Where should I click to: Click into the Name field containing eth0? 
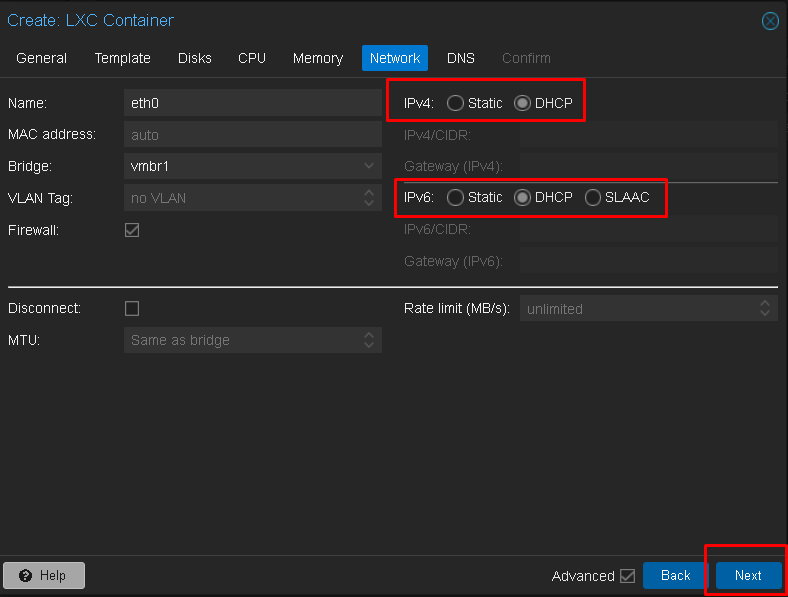253,103
